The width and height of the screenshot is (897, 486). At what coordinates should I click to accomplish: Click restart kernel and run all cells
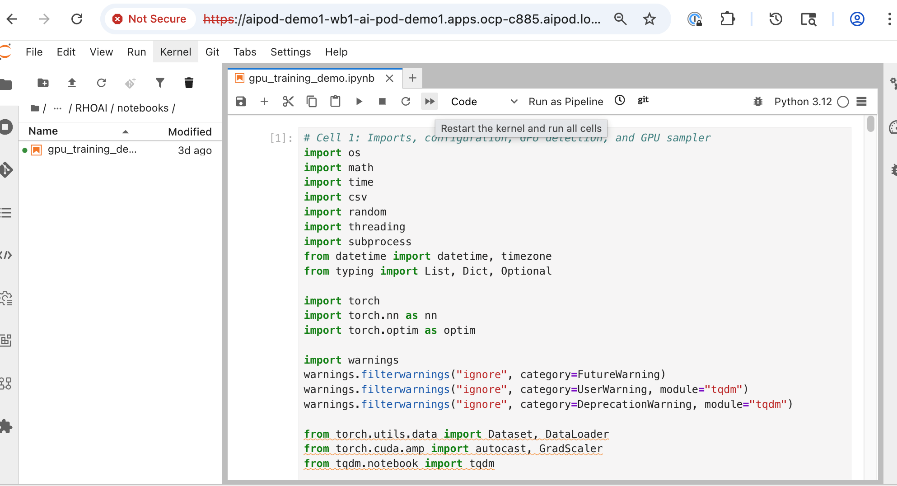(429, 101)
